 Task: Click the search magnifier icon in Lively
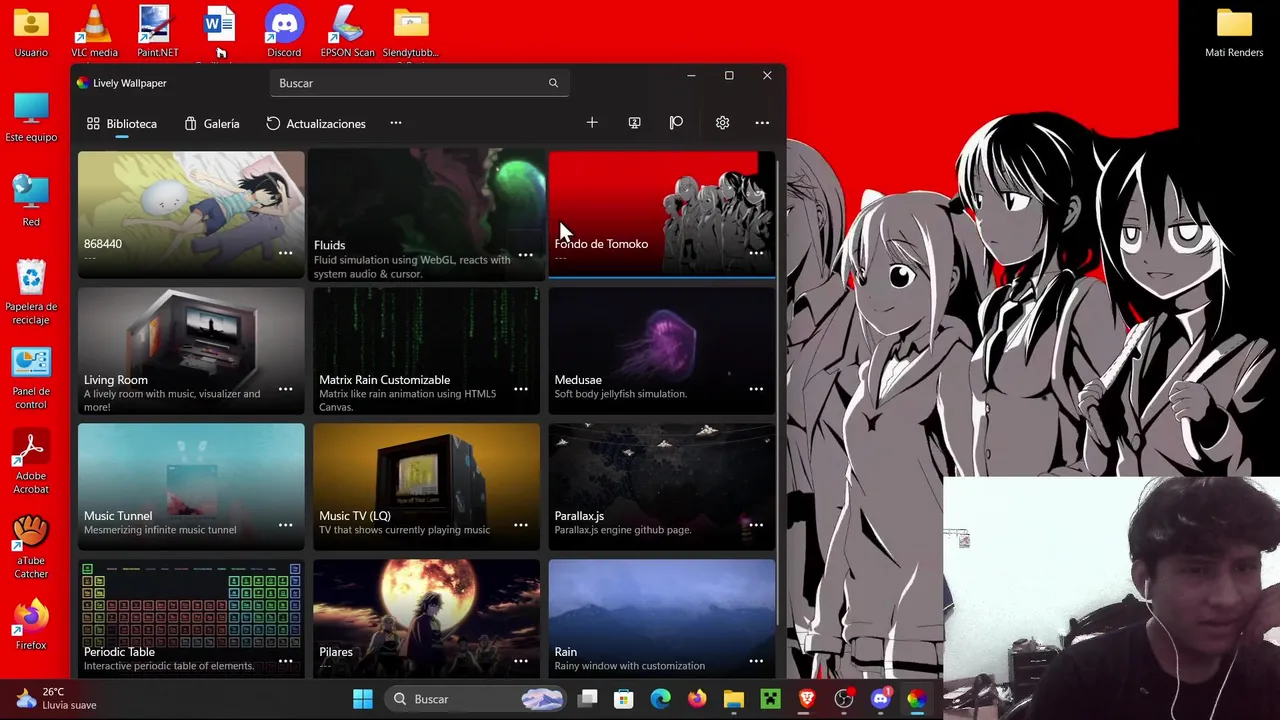553,83
